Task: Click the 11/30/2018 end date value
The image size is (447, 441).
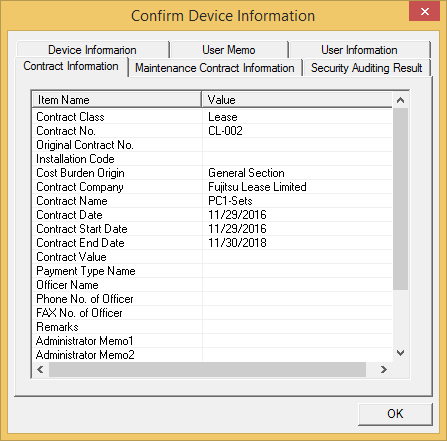Action: pos(237,243)
